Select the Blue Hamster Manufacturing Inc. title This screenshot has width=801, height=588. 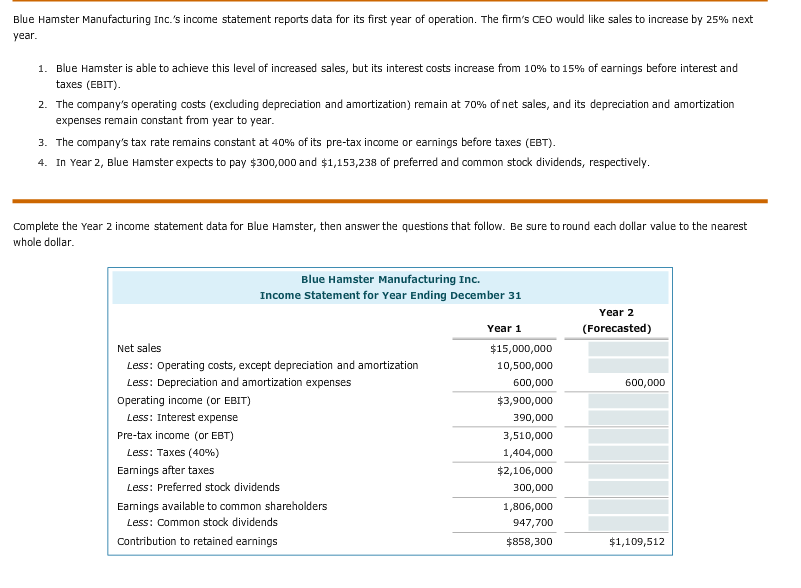coord(392,279)
